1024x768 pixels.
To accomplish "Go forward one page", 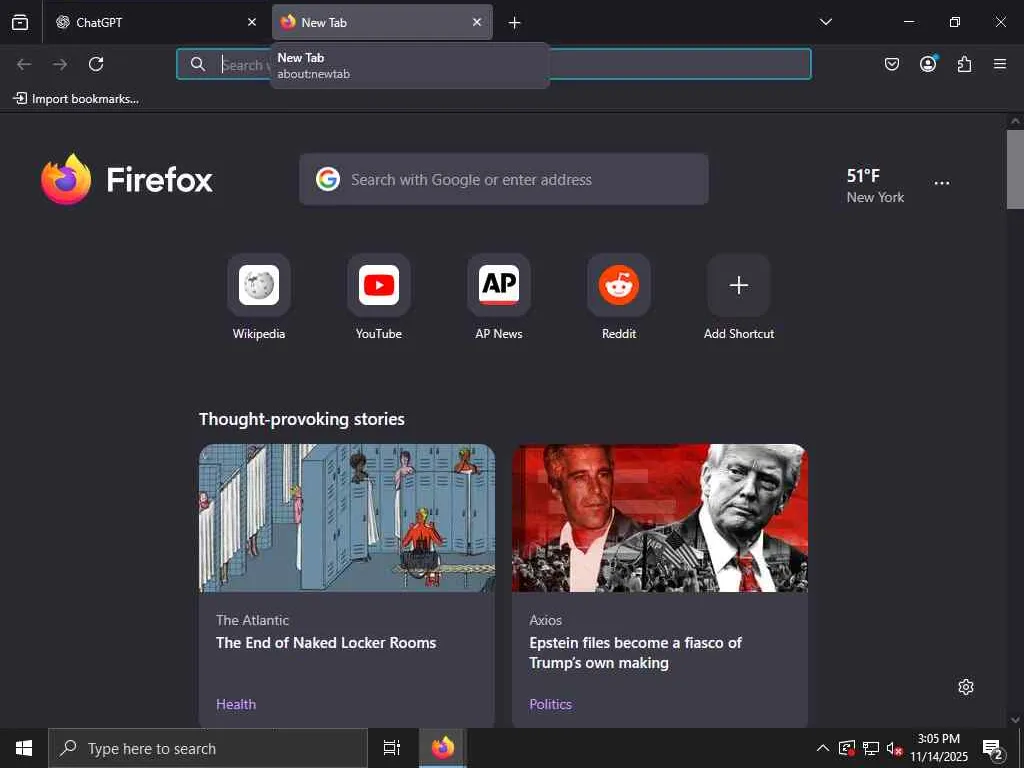I will tap(60, 64).
